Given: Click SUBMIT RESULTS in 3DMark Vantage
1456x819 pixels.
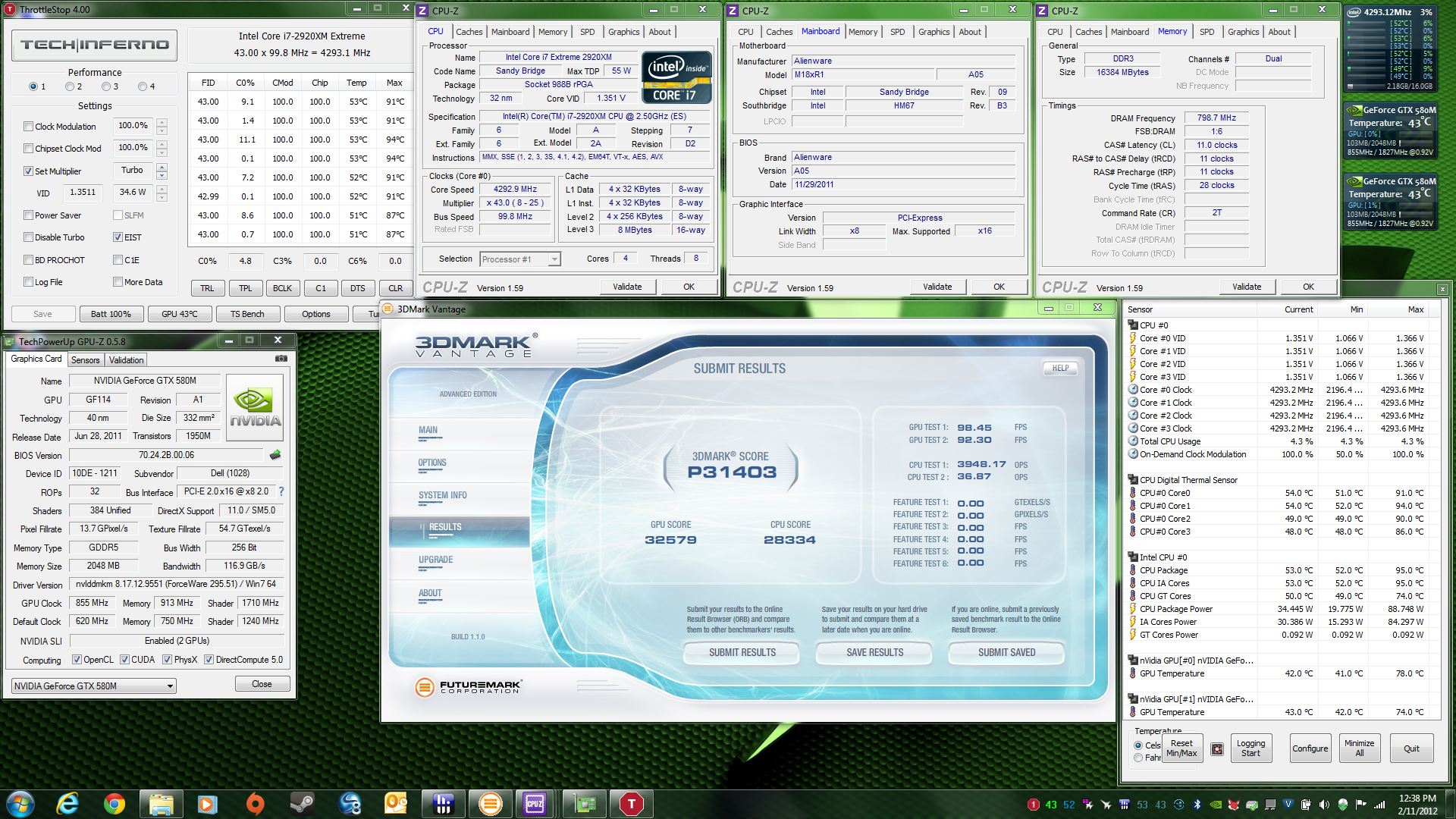Looking at the screenshot, I should tap(742, 652).
